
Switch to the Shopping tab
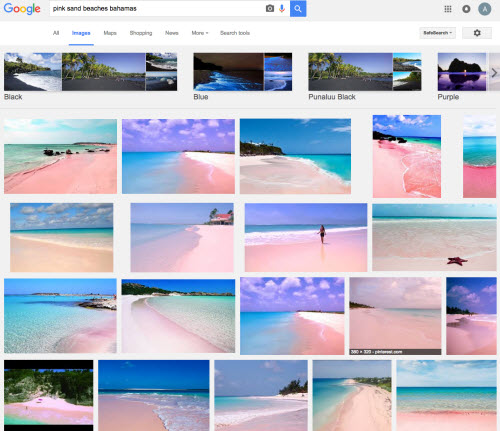[x=141, y=33]
